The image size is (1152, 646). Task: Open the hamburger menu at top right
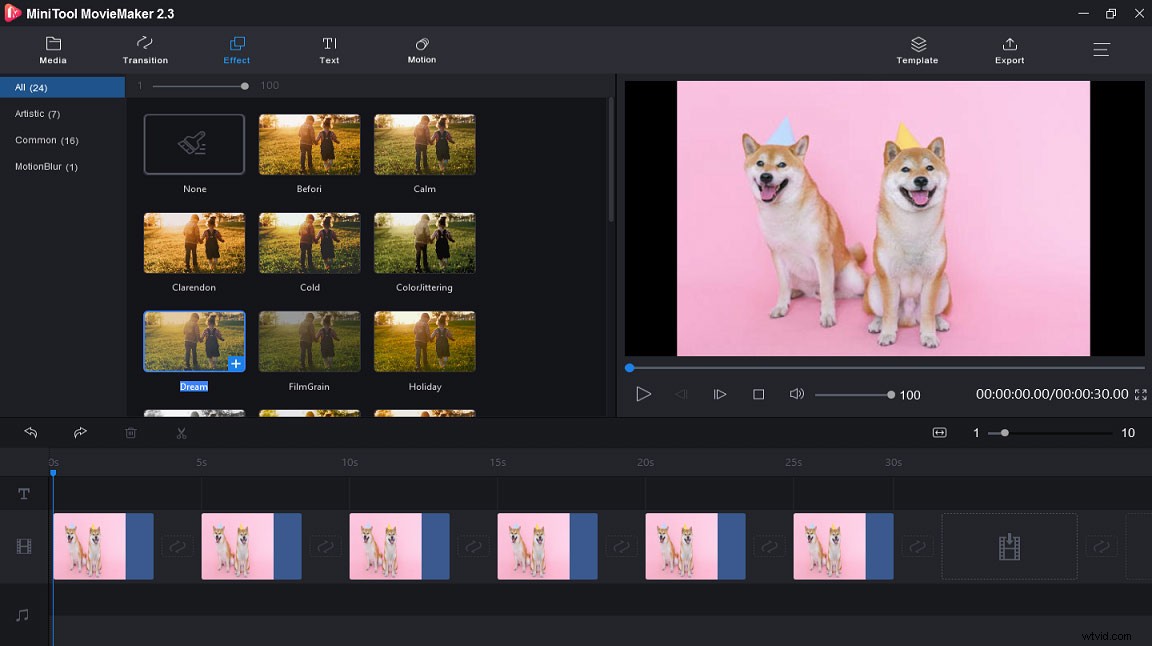(x=1101, y=48)
